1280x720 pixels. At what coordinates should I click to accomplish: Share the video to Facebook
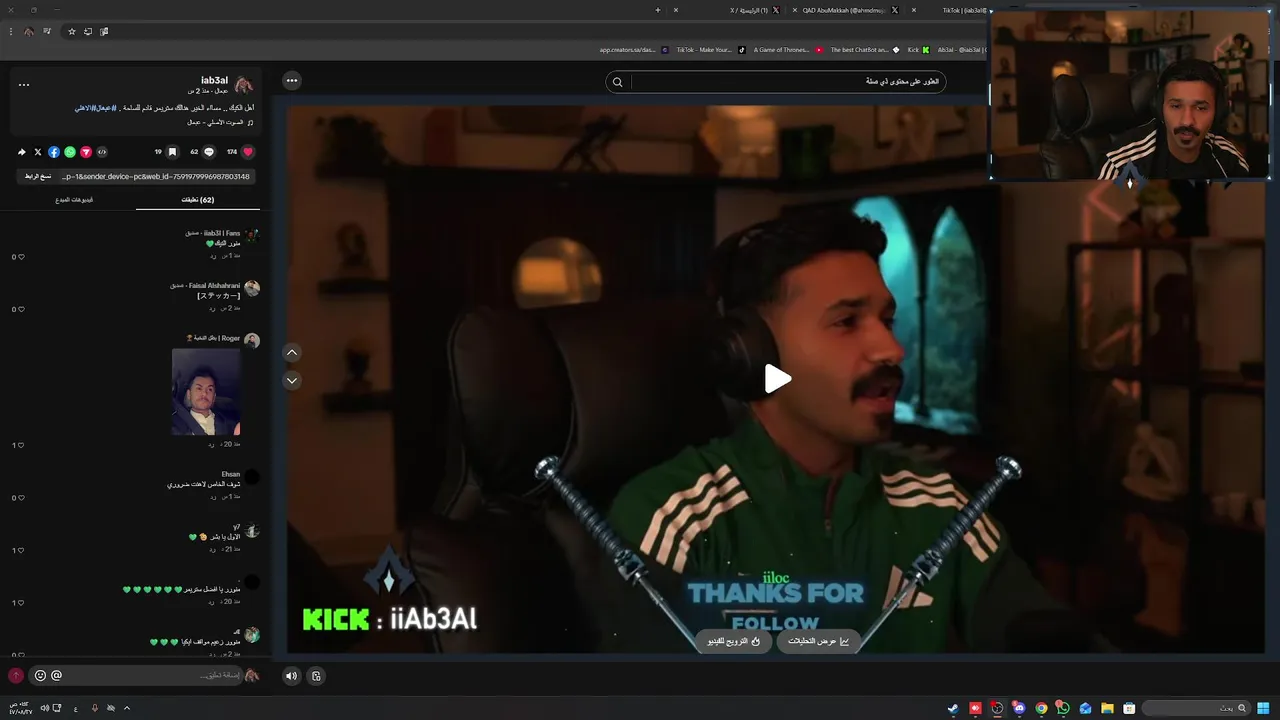coord(54,152)
